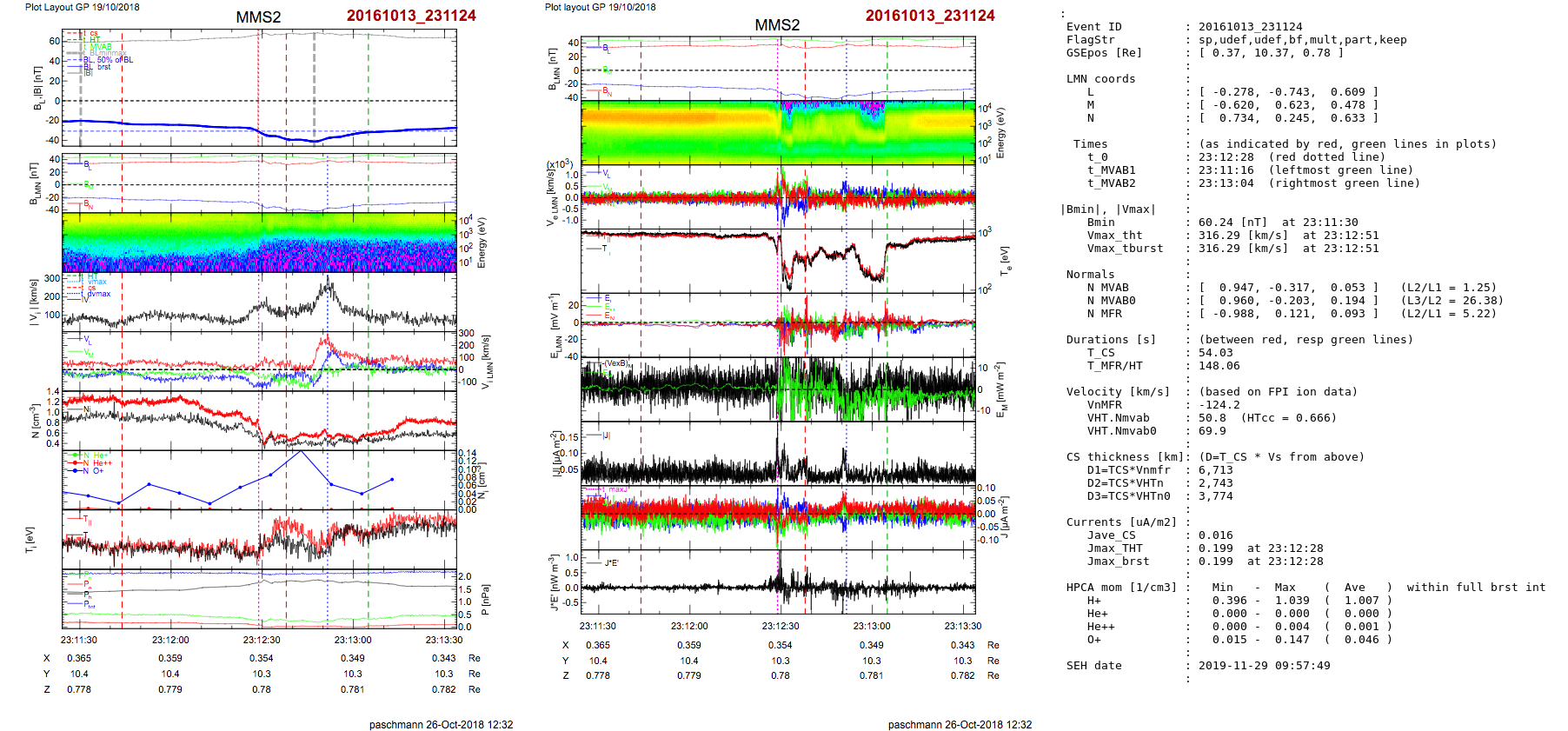Select the J*E' panel at the bottom of the right plot
This screenshot has height=731, width=1568.
(x=777, y=581)
